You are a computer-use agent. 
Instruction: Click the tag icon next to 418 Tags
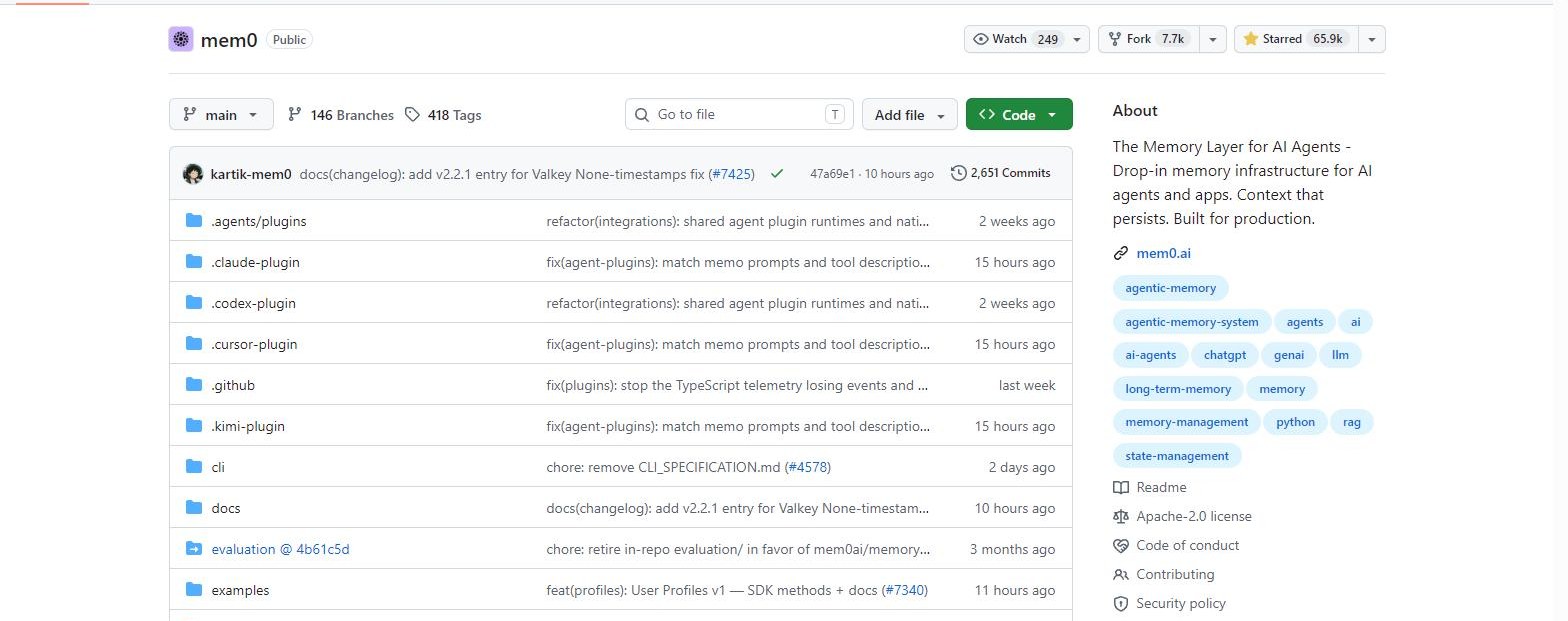(x=412, y=115)
